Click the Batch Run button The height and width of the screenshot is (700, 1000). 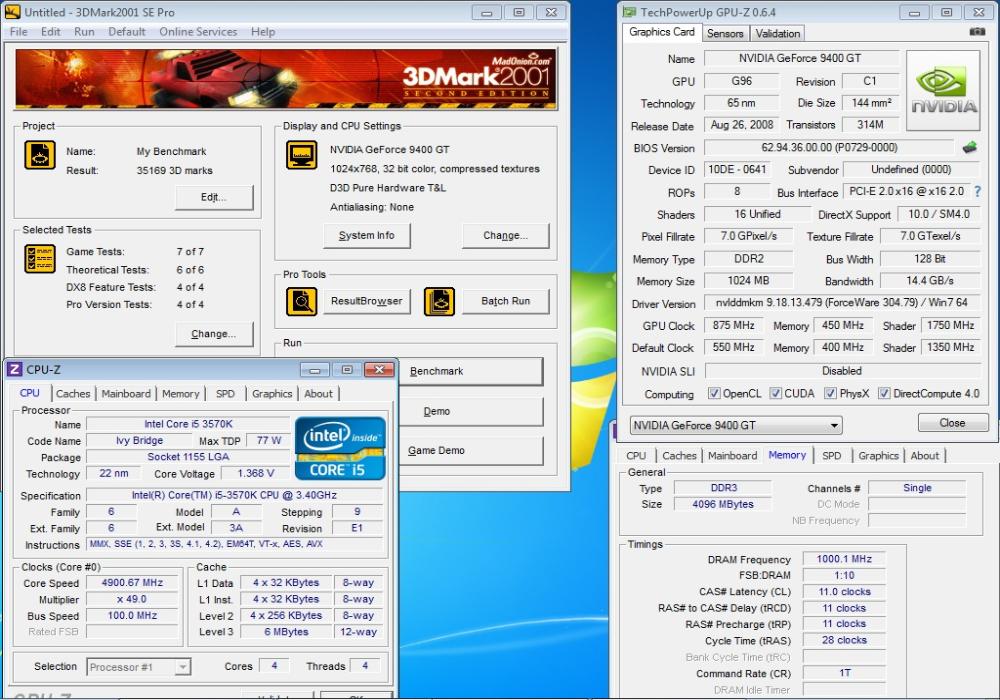tap(505, 302)
